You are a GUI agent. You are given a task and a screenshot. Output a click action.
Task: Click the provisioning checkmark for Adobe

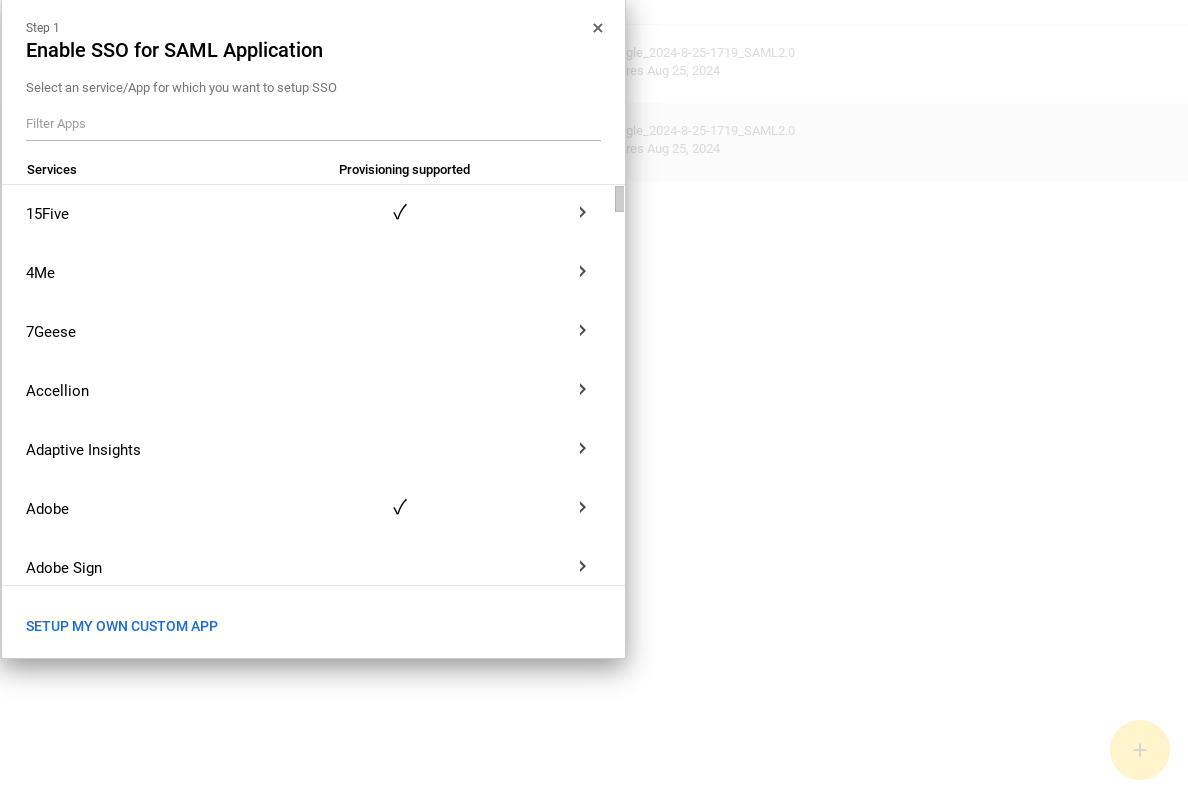click(400, 507)
